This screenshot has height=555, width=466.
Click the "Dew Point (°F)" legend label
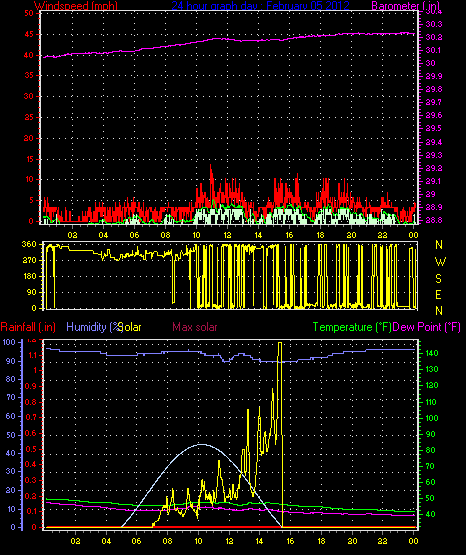(427, 327)
